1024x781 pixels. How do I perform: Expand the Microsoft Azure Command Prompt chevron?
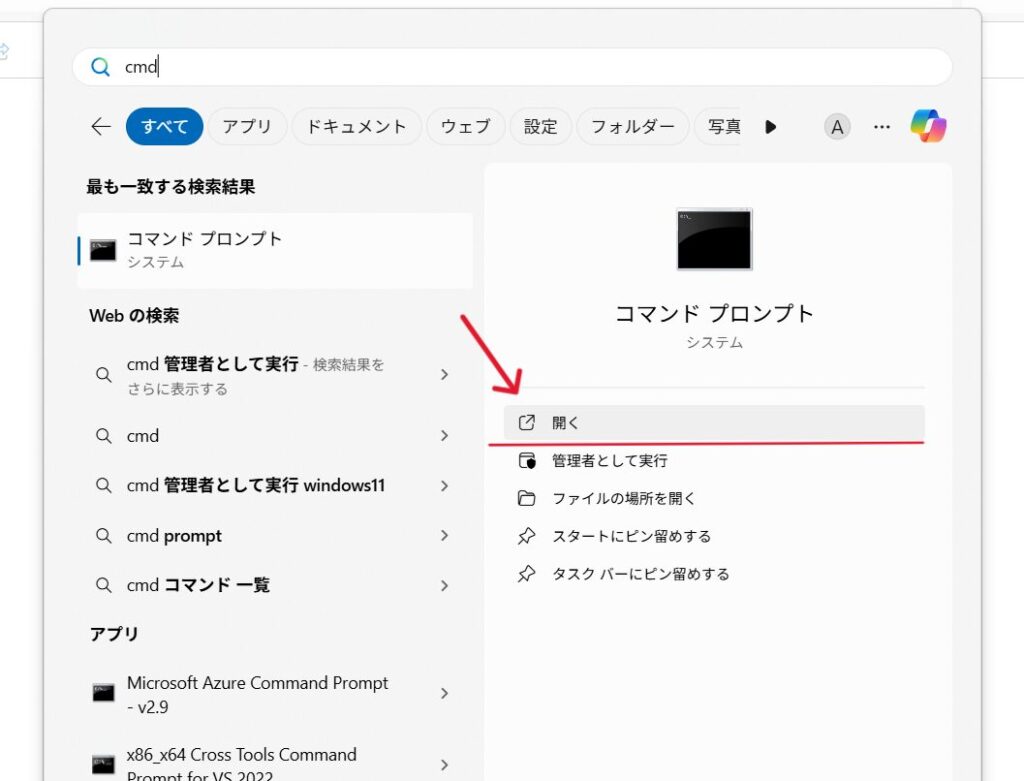click(444, 693)
